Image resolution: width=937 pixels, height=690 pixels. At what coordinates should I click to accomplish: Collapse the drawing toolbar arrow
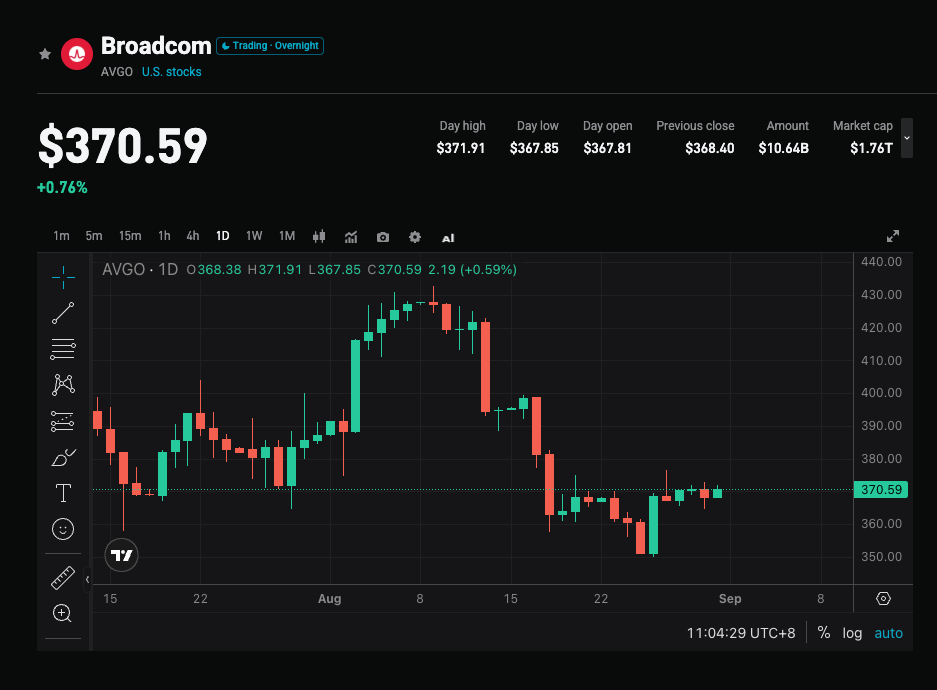click(x=87, y=579)
